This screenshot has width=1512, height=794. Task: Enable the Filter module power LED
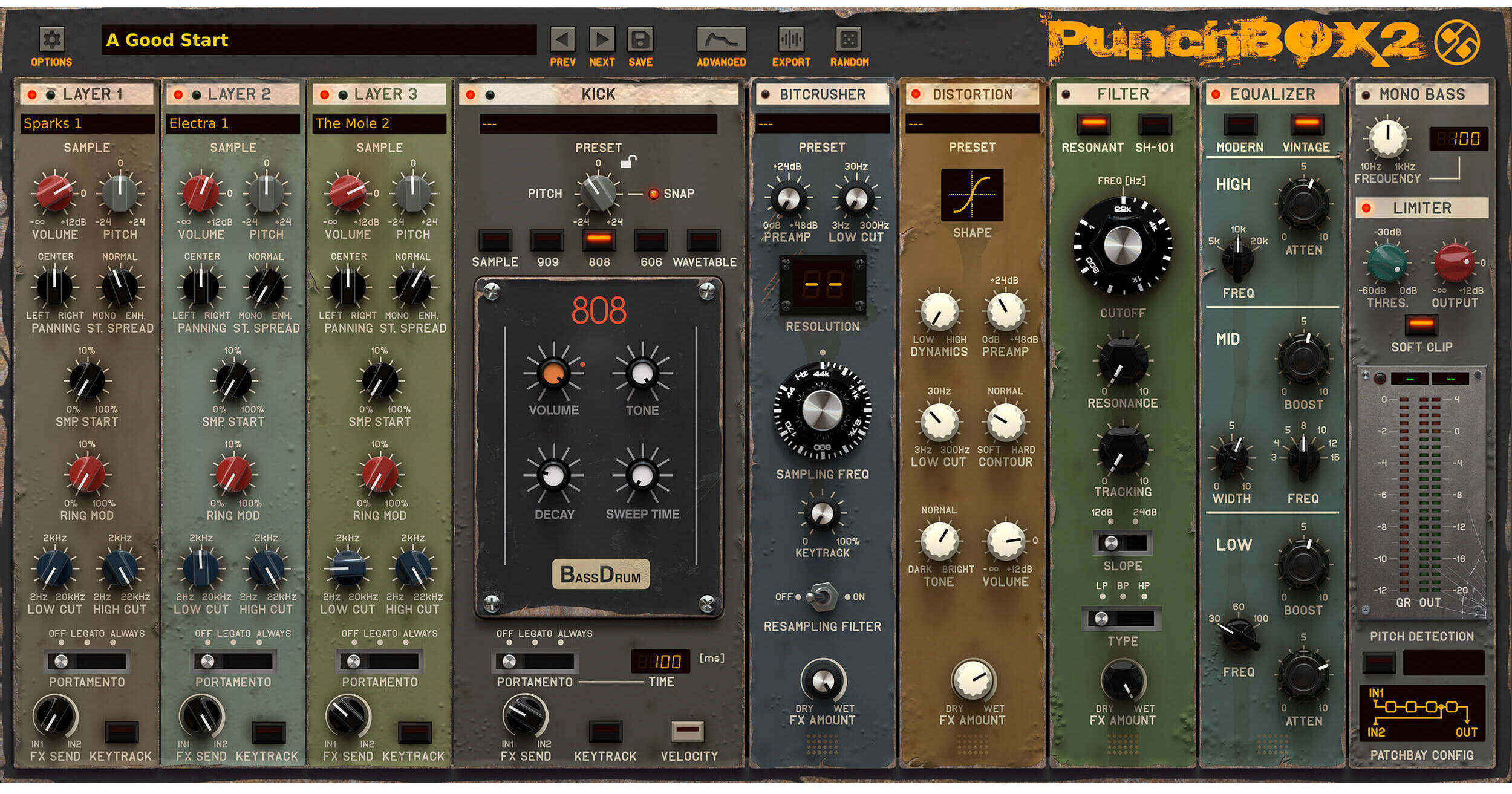coord(1066,94)
